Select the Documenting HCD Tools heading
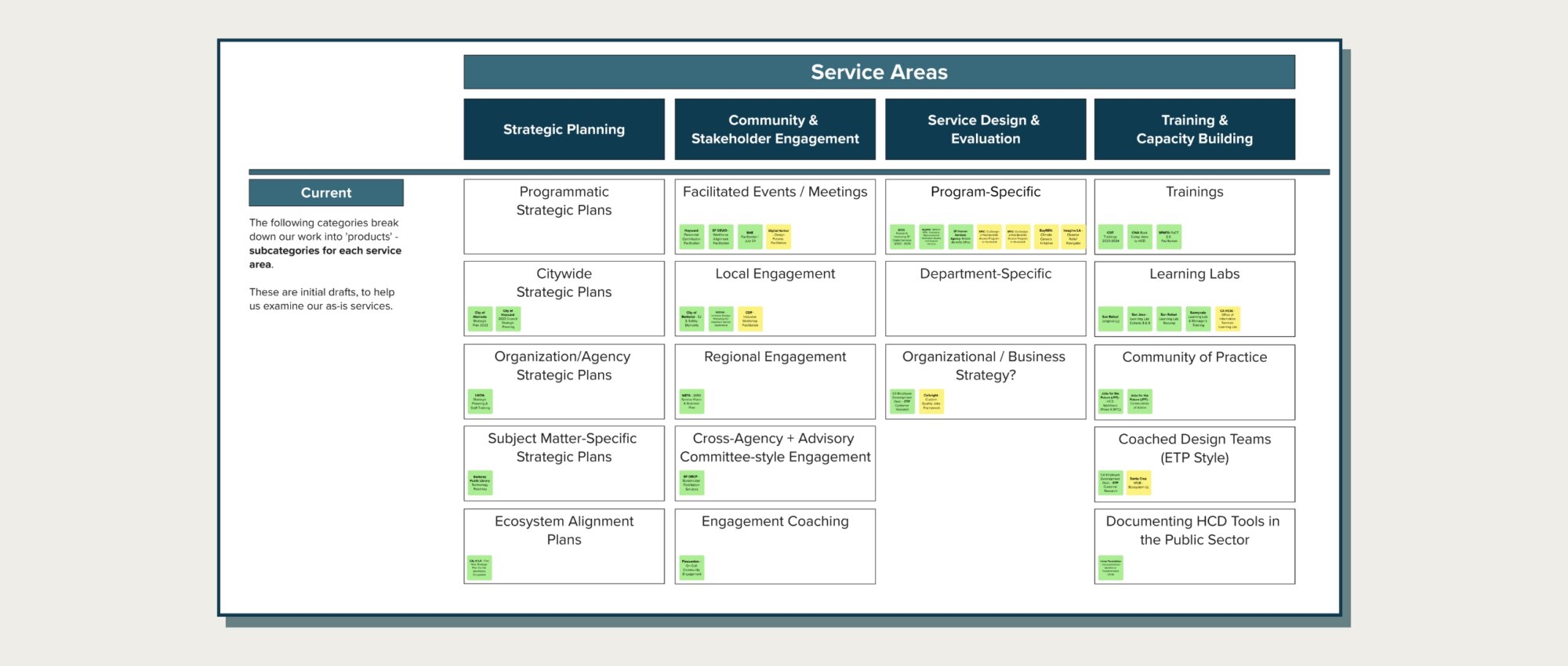 point(1193,530)
